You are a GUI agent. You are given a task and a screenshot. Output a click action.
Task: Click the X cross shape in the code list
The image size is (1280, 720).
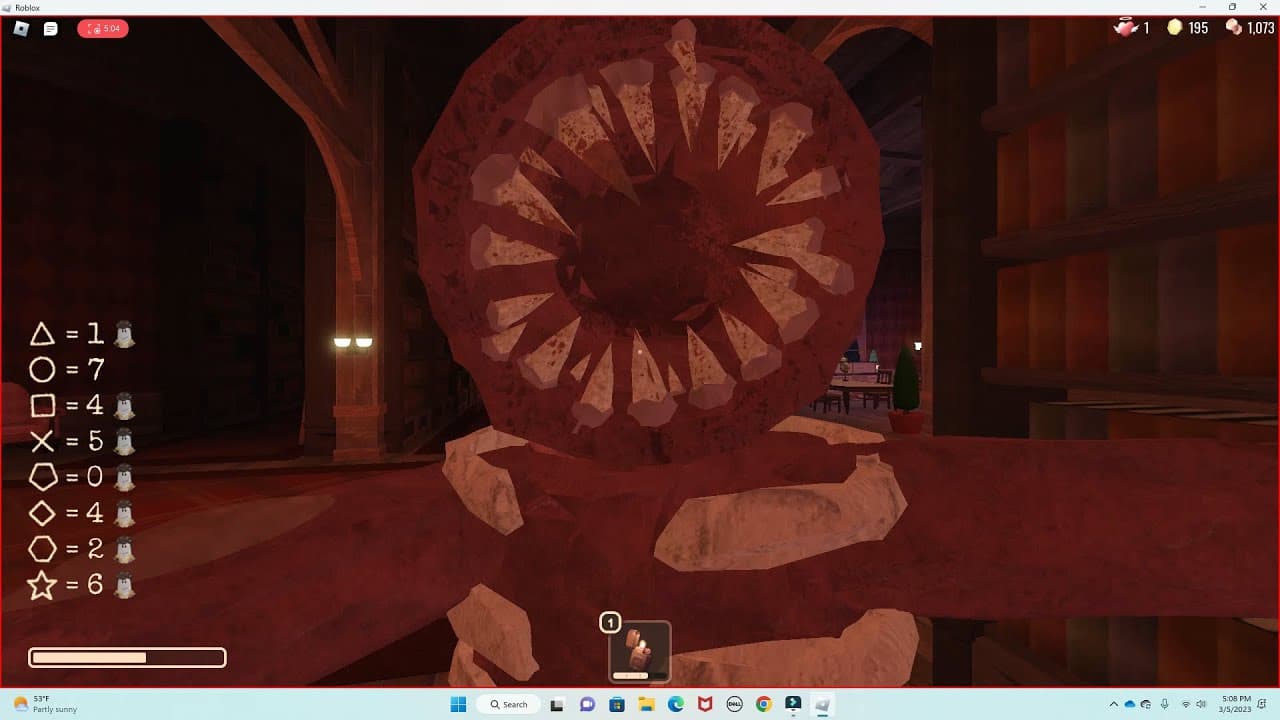(x=41, y=442)
